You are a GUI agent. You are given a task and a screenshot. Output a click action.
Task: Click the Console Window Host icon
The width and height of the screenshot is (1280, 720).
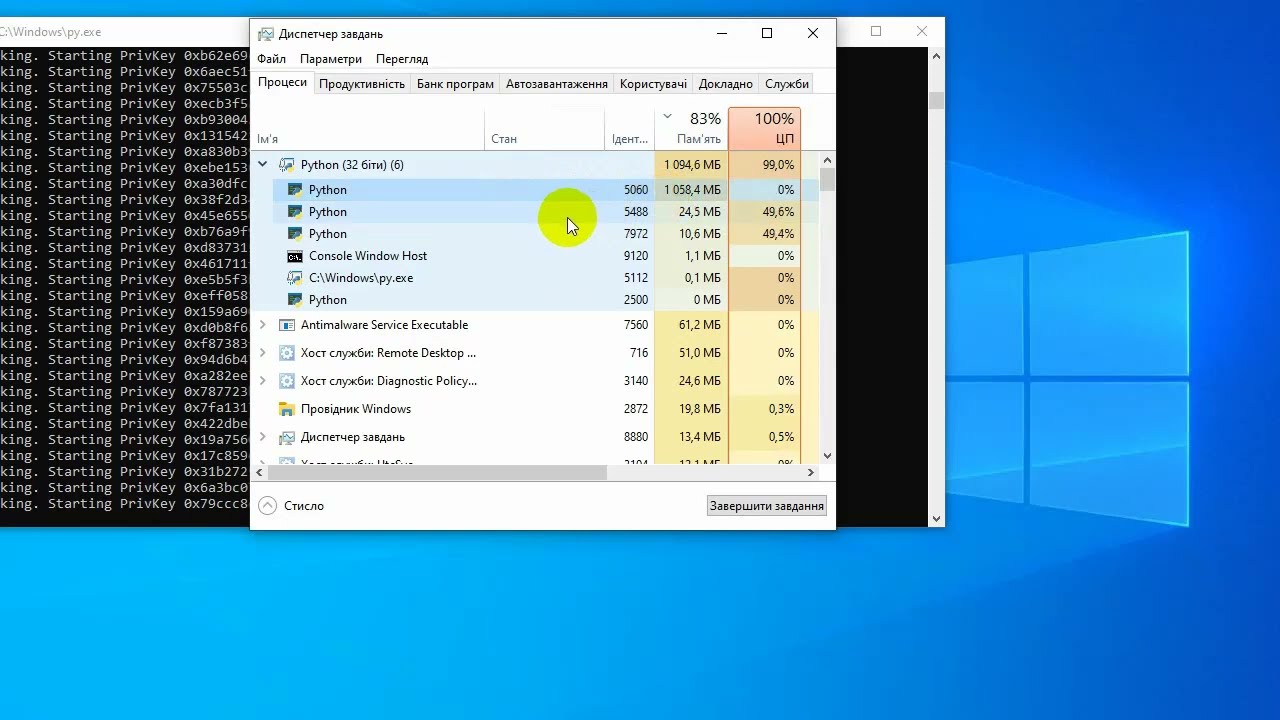[x=295, y=256]
